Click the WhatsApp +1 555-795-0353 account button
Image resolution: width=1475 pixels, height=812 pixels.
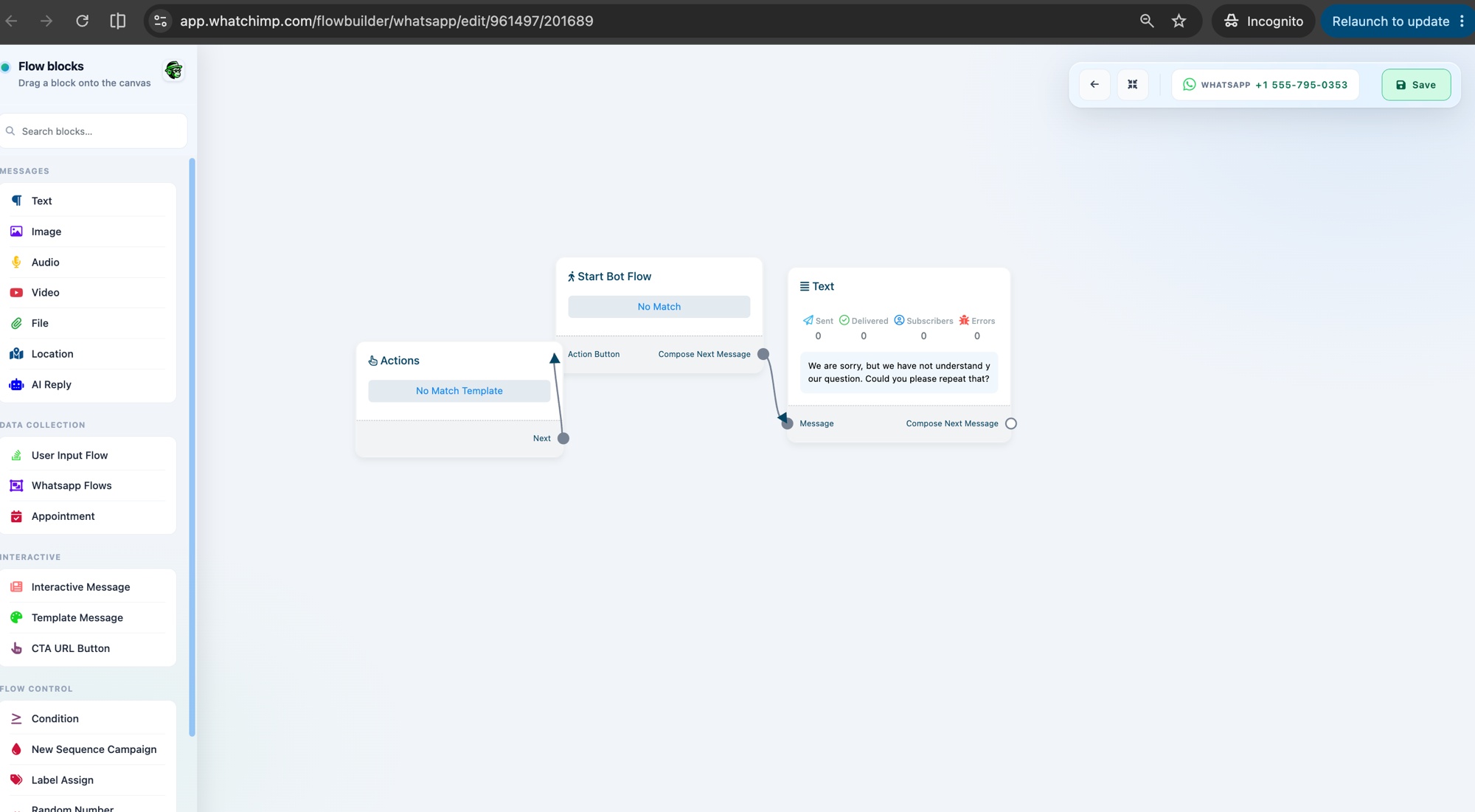coord(1265,85)
